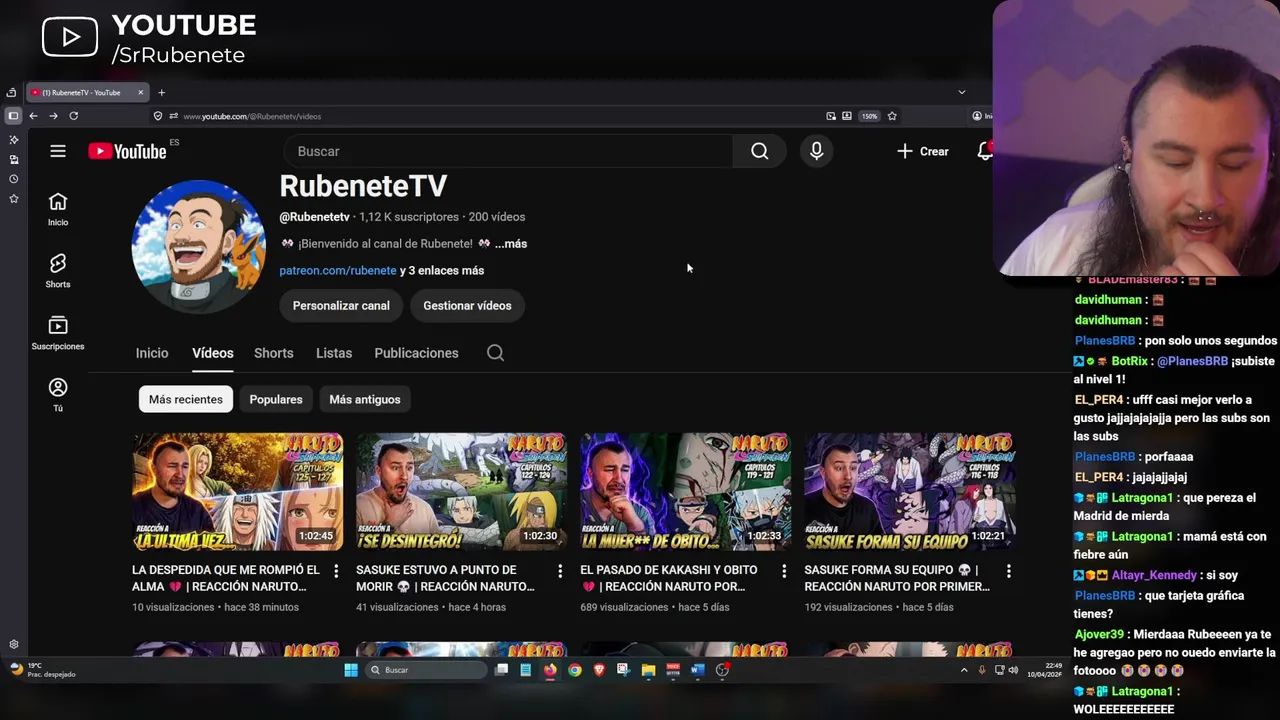Click the YouTube Buscar search field
Viewport: 1280px width, 720px height.
(x=508, y=151)
